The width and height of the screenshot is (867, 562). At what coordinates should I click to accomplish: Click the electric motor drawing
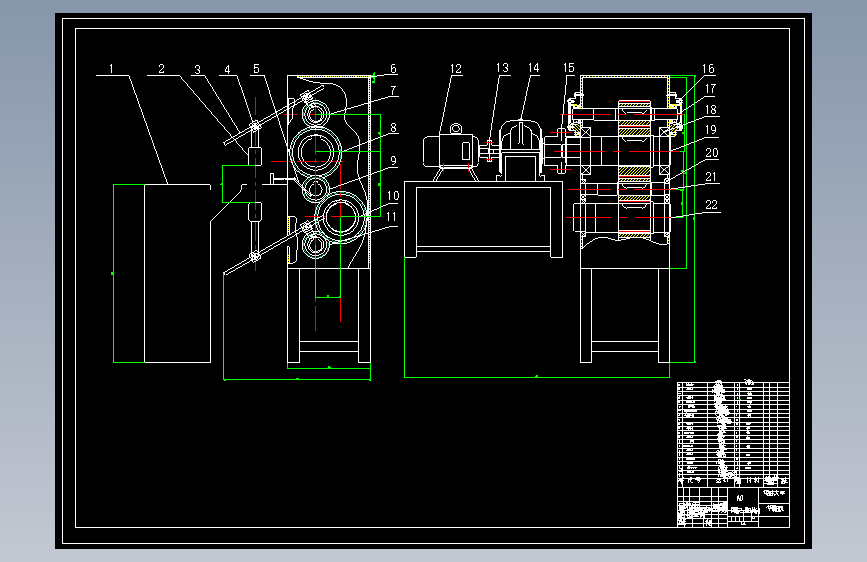(x=451, y=152)
